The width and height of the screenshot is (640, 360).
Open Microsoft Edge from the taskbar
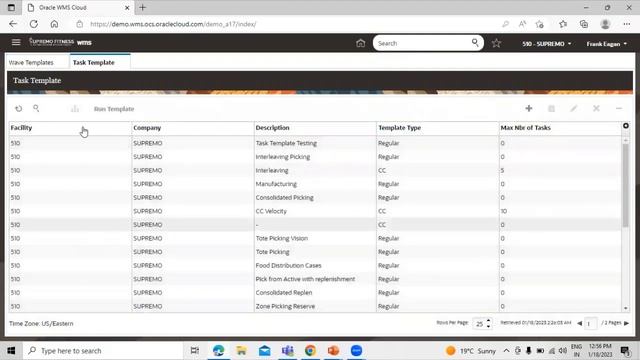point(218,351)
